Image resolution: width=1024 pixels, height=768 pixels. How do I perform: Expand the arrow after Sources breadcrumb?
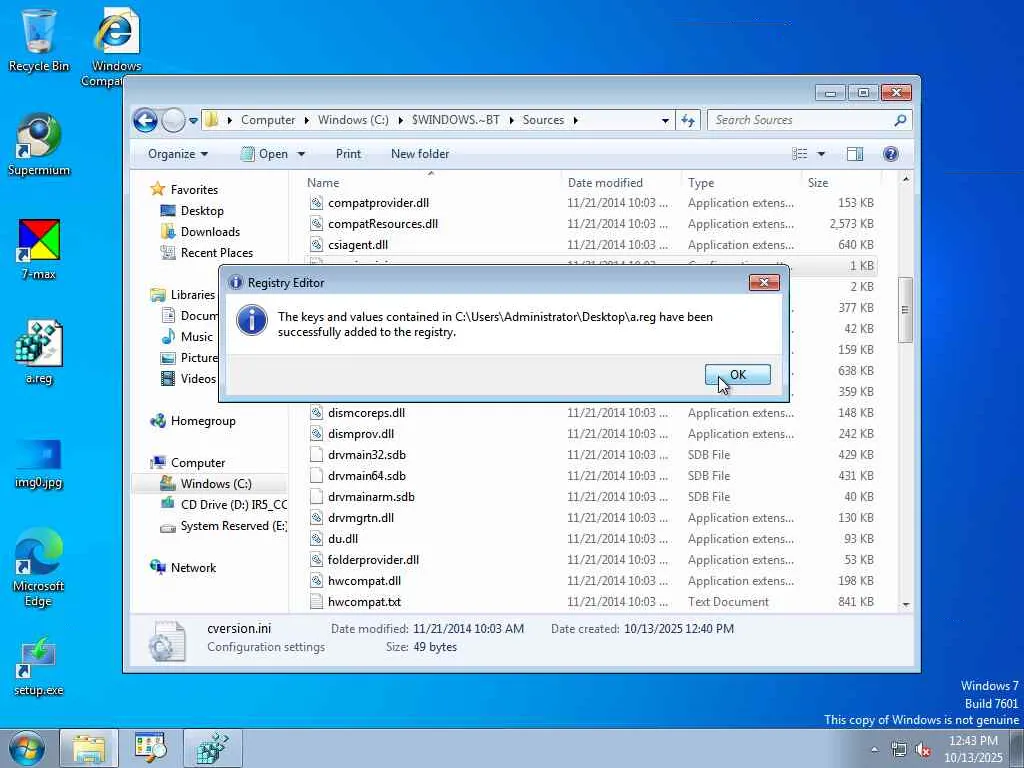(575, 120)
